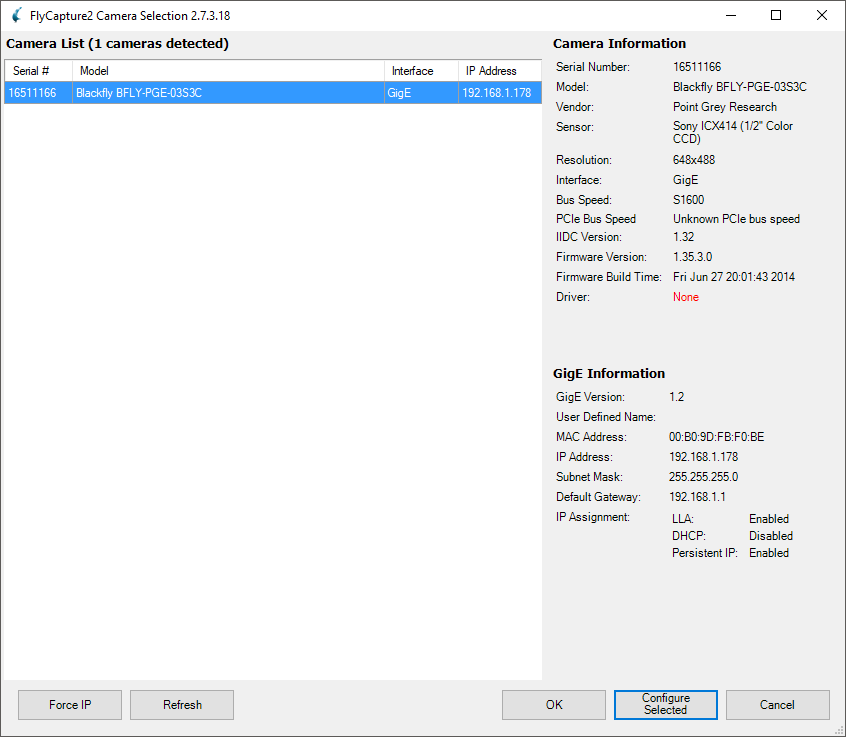Click the User Defined Name label
Viewport: 846px width, 737px height.
click(605, 417)
